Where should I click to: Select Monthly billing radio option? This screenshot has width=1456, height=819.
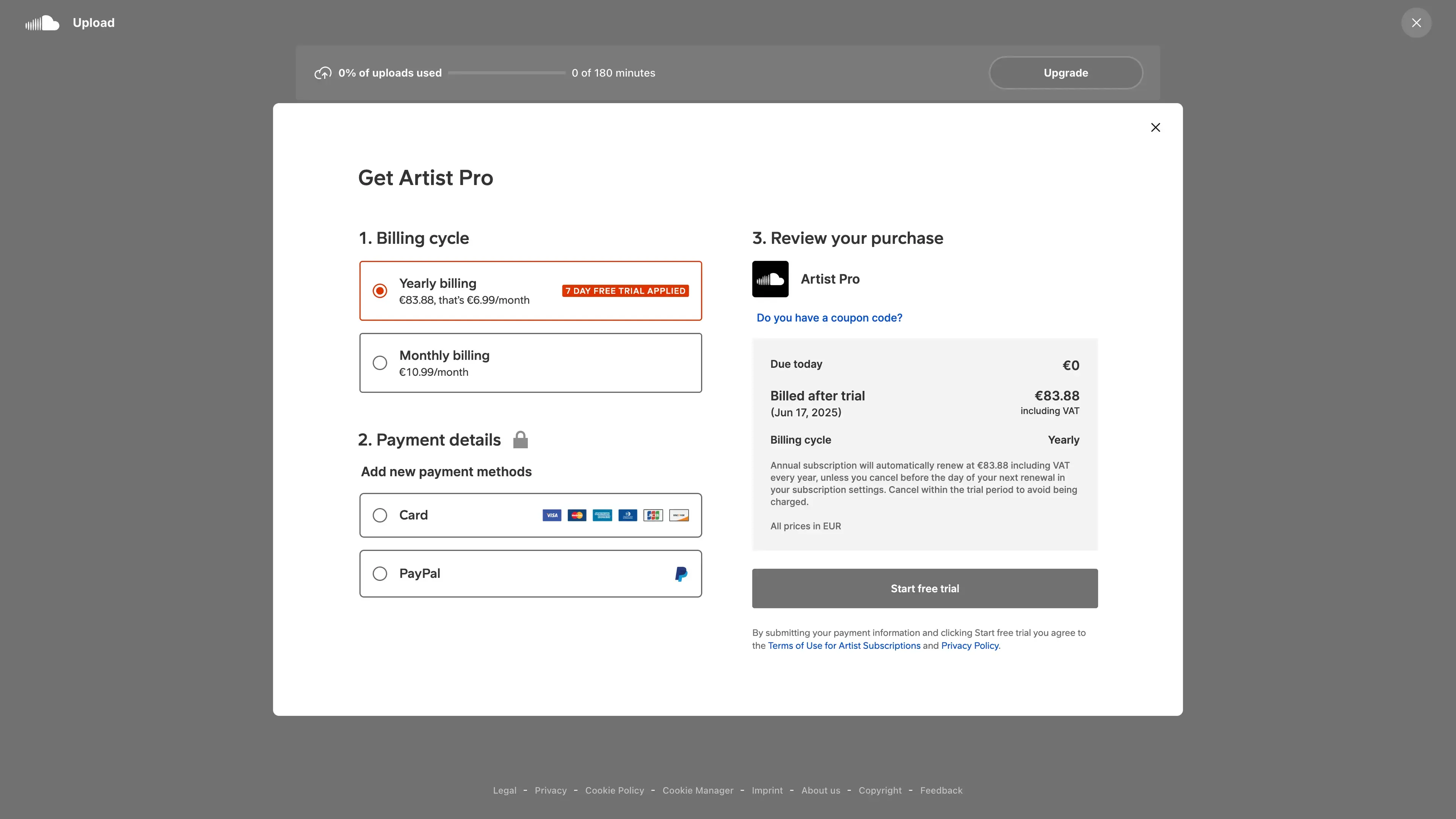(380, 363)
